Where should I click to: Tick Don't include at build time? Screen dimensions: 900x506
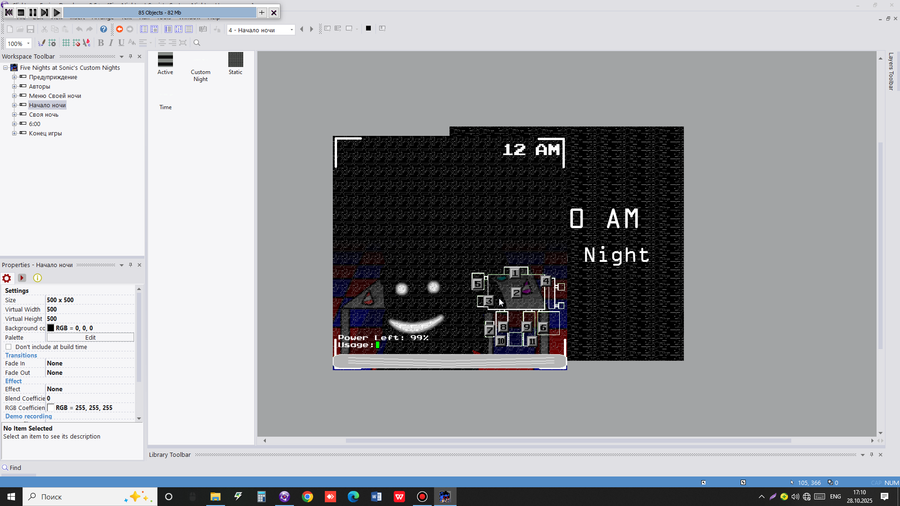pyautogui.click(x=8, y=347)
